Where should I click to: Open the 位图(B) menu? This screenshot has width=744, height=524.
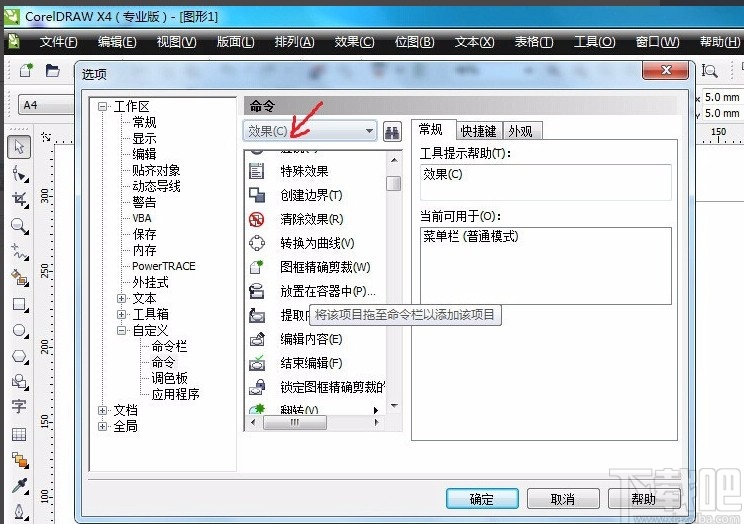(415, 42)
